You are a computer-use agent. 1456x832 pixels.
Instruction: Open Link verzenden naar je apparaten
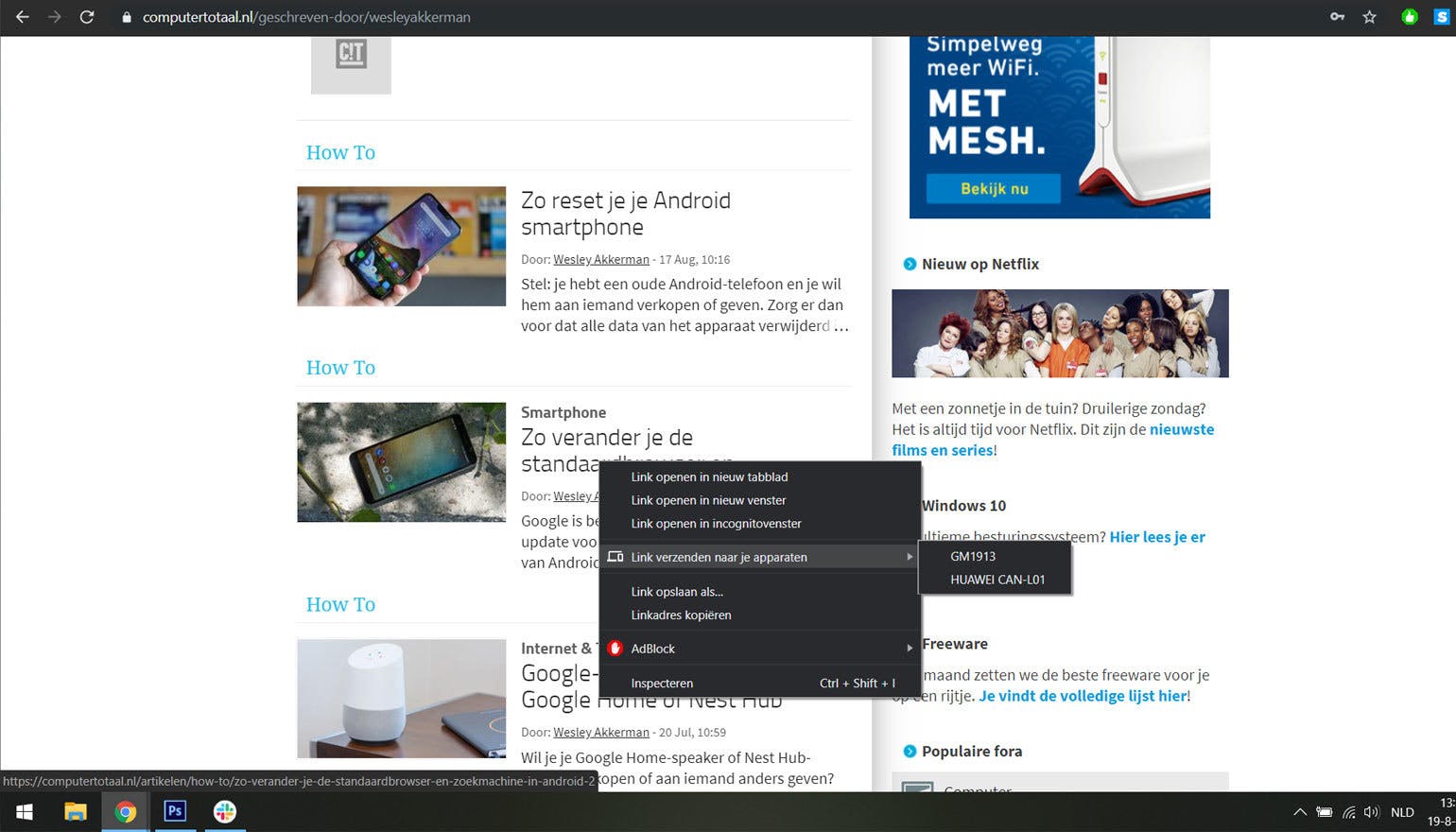coord(760,557)
